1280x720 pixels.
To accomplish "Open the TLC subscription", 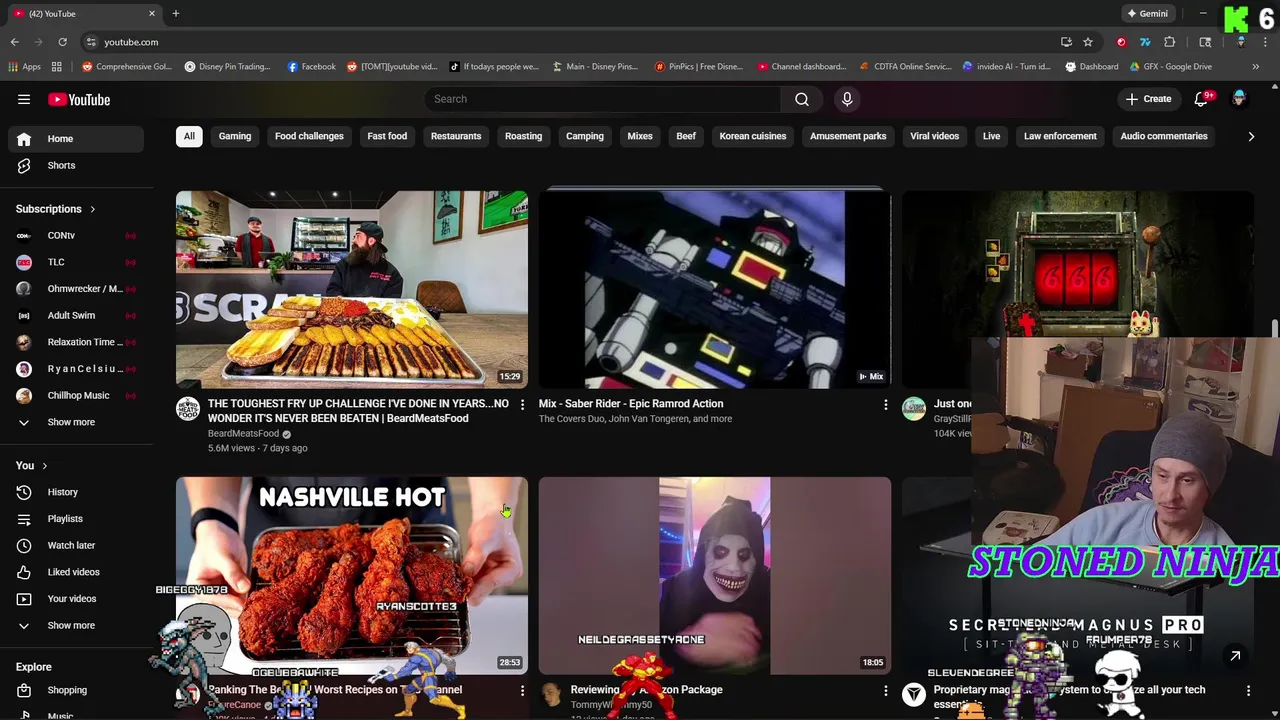I will tap(76, 262).
